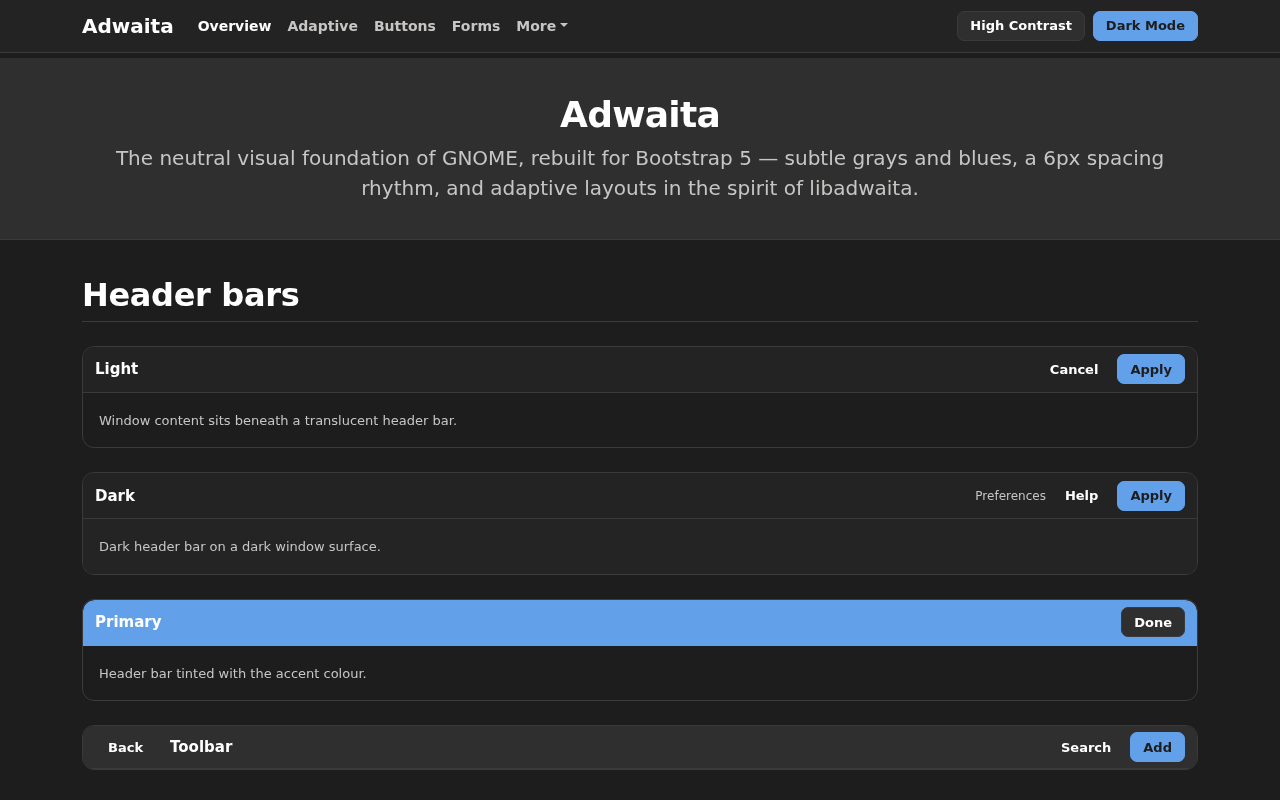This screenshot has width=1280, height=800.
Task: Click Apply in the Light header bar
Action: [1151, 369]
